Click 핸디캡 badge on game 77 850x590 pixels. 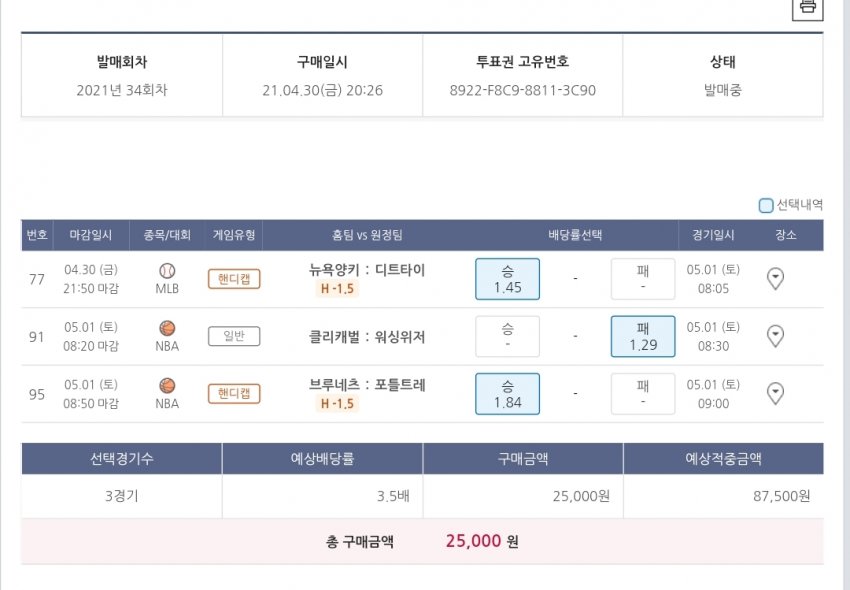point(234,279)
